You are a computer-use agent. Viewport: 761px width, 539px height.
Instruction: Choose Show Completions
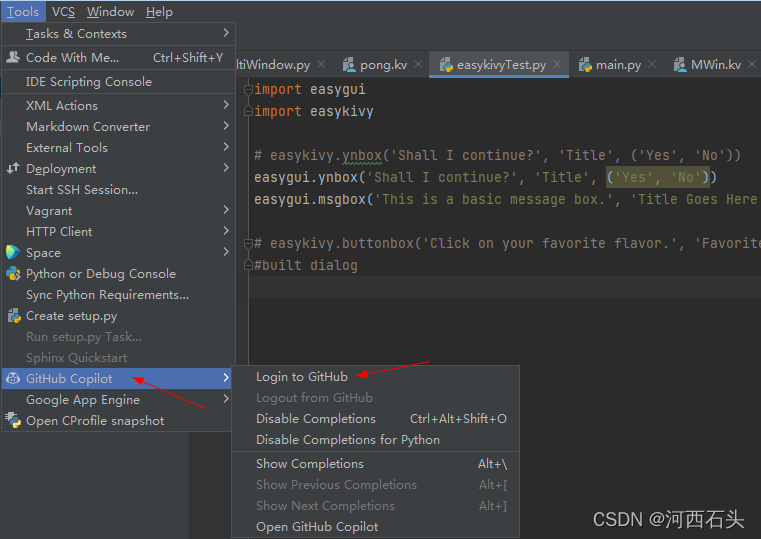click(375, 464)
